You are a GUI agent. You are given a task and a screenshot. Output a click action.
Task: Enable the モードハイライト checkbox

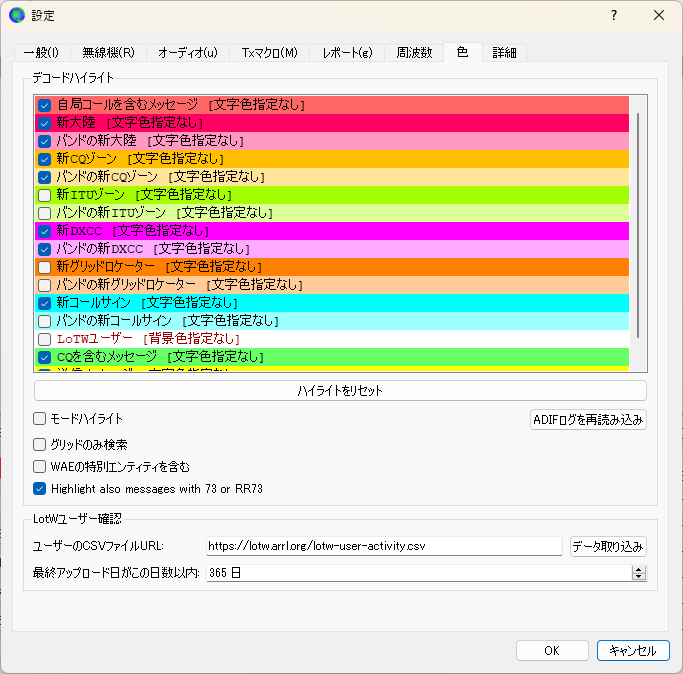pyautogui.click(x=40, y=419)
